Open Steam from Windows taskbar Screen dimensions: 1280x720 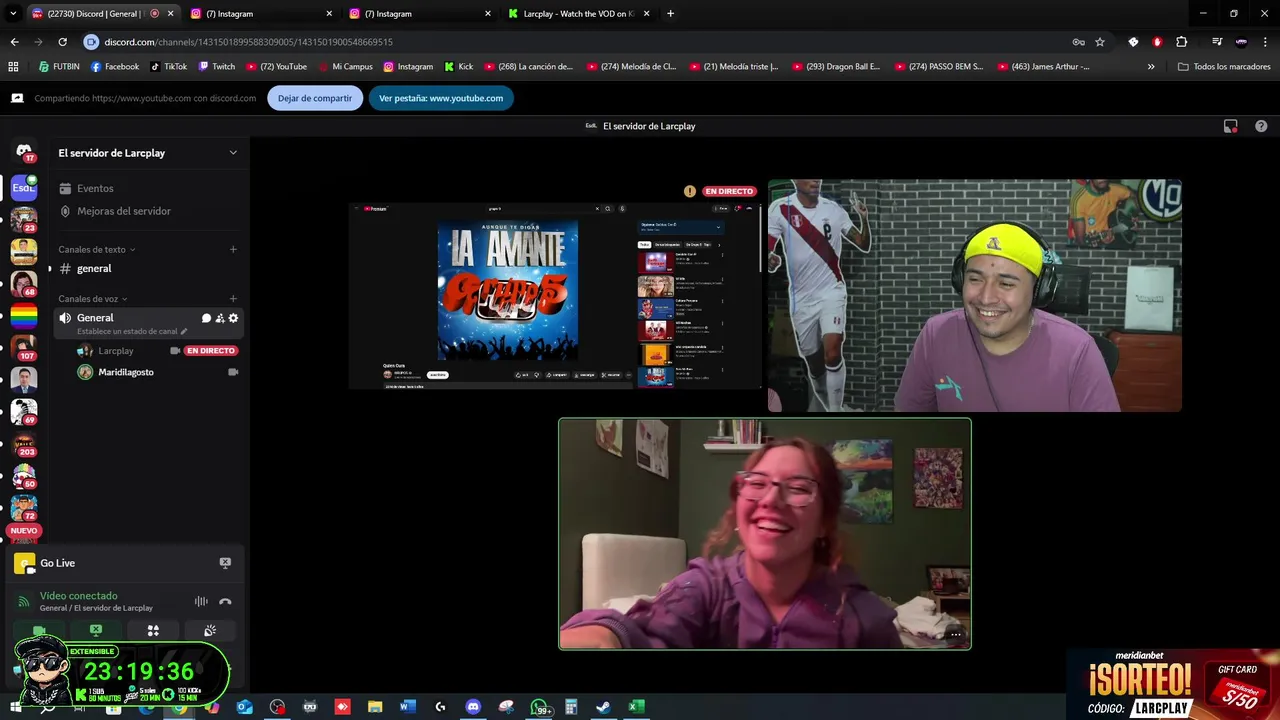[603, 707]
